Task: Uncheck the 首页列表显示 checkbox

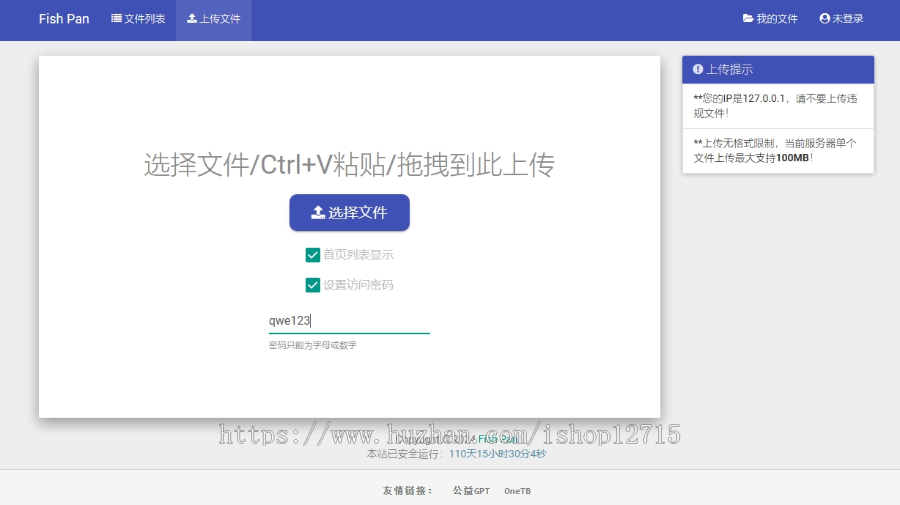Action: coord(313,255)
